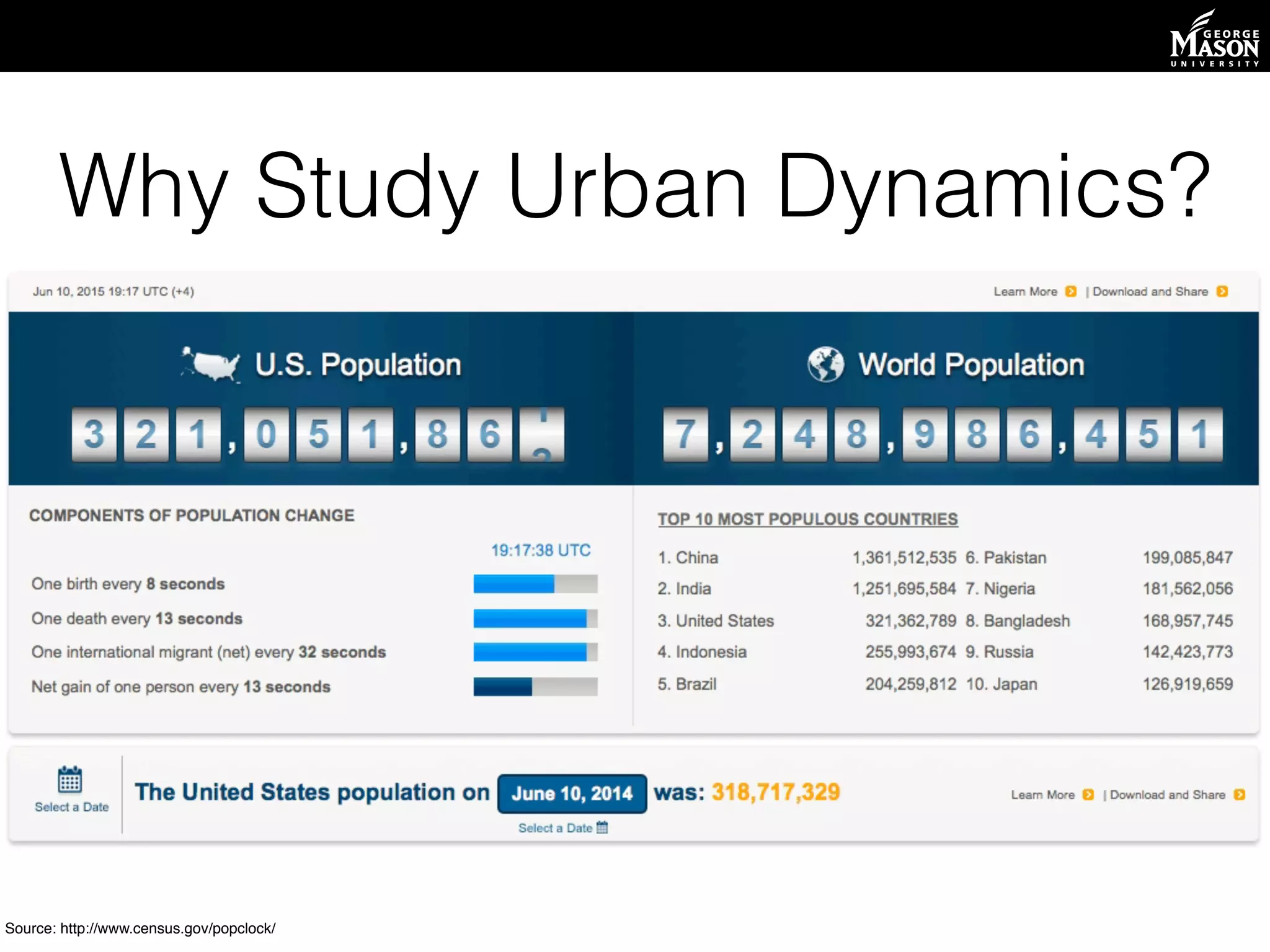Click the one birth every 8 seconds progress bar
This screenshot has height=952, width=1270.
click(535, 584)
